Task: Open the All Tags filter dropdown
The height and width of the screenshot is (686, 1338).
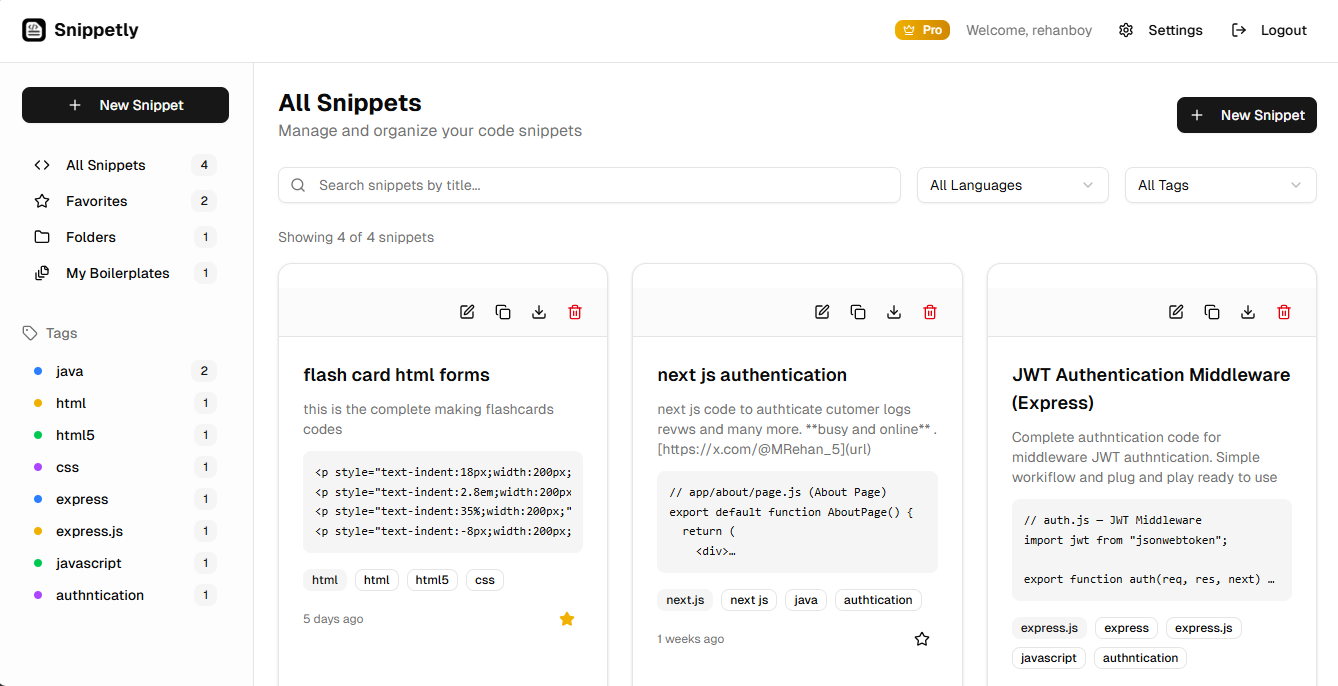Action: (1220, 185)
